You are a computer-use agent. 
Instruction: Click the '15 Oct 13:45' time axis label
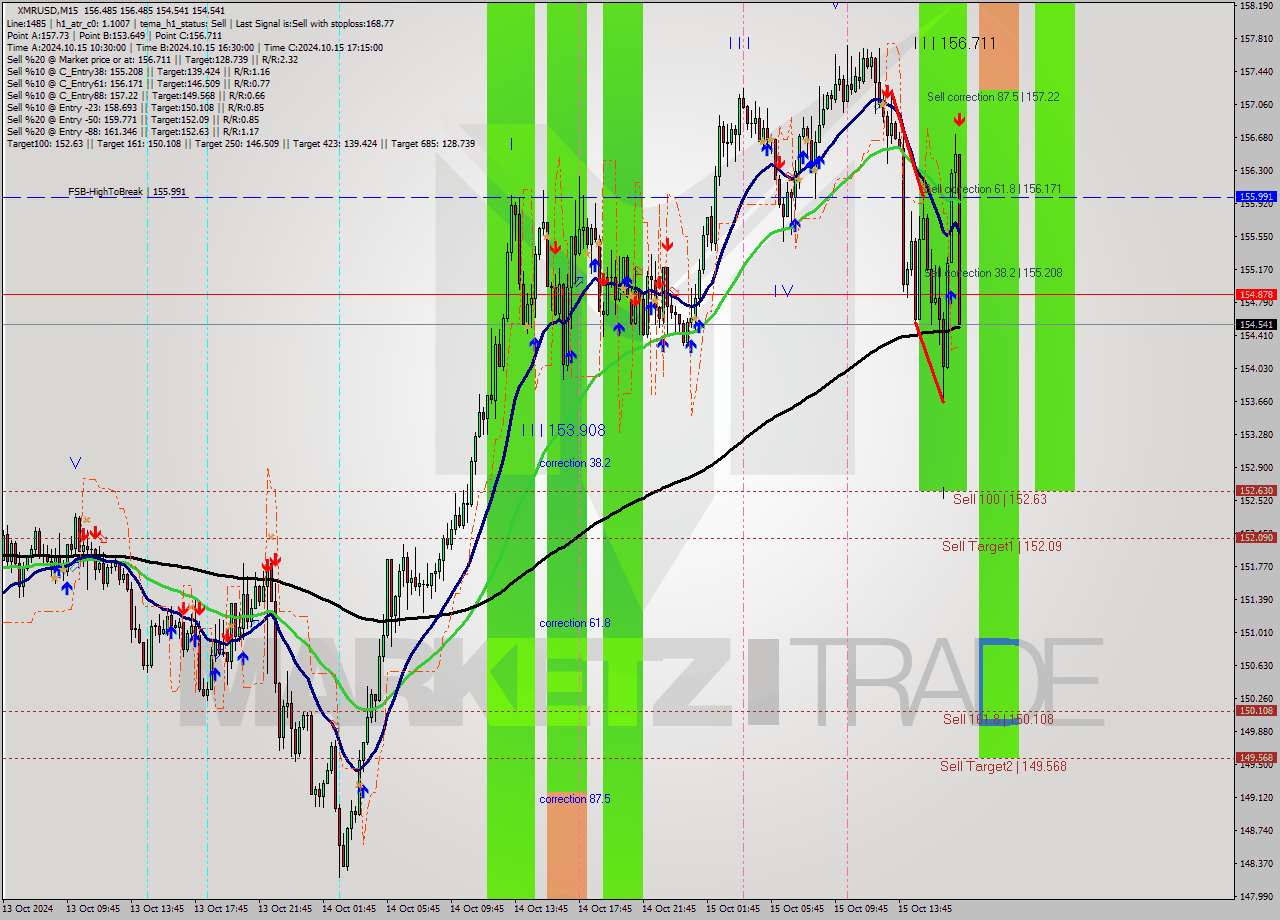pyautogui.click(x=925, y=909)
